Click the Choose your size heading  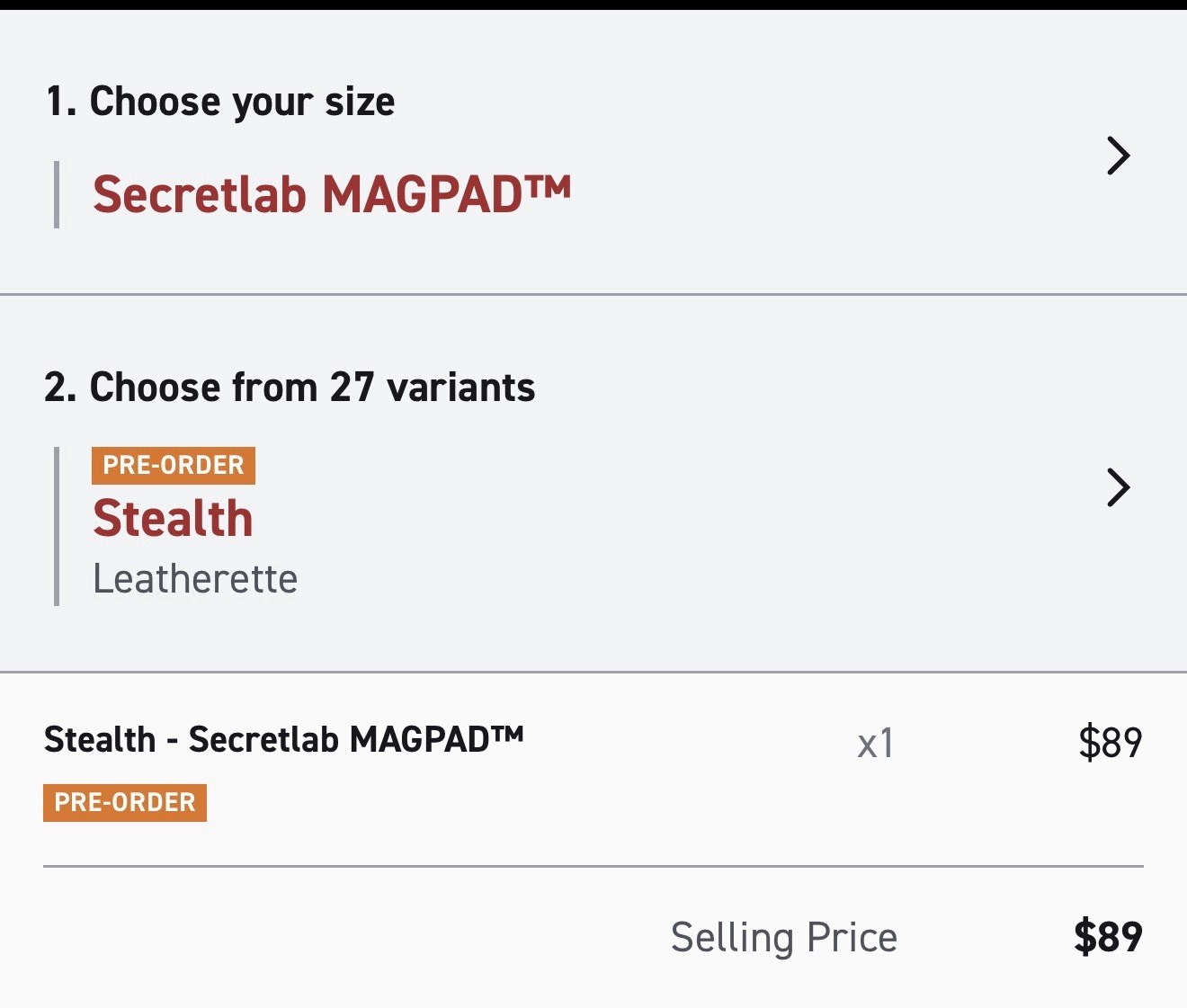pyautogui.click(x=220, y=101)
